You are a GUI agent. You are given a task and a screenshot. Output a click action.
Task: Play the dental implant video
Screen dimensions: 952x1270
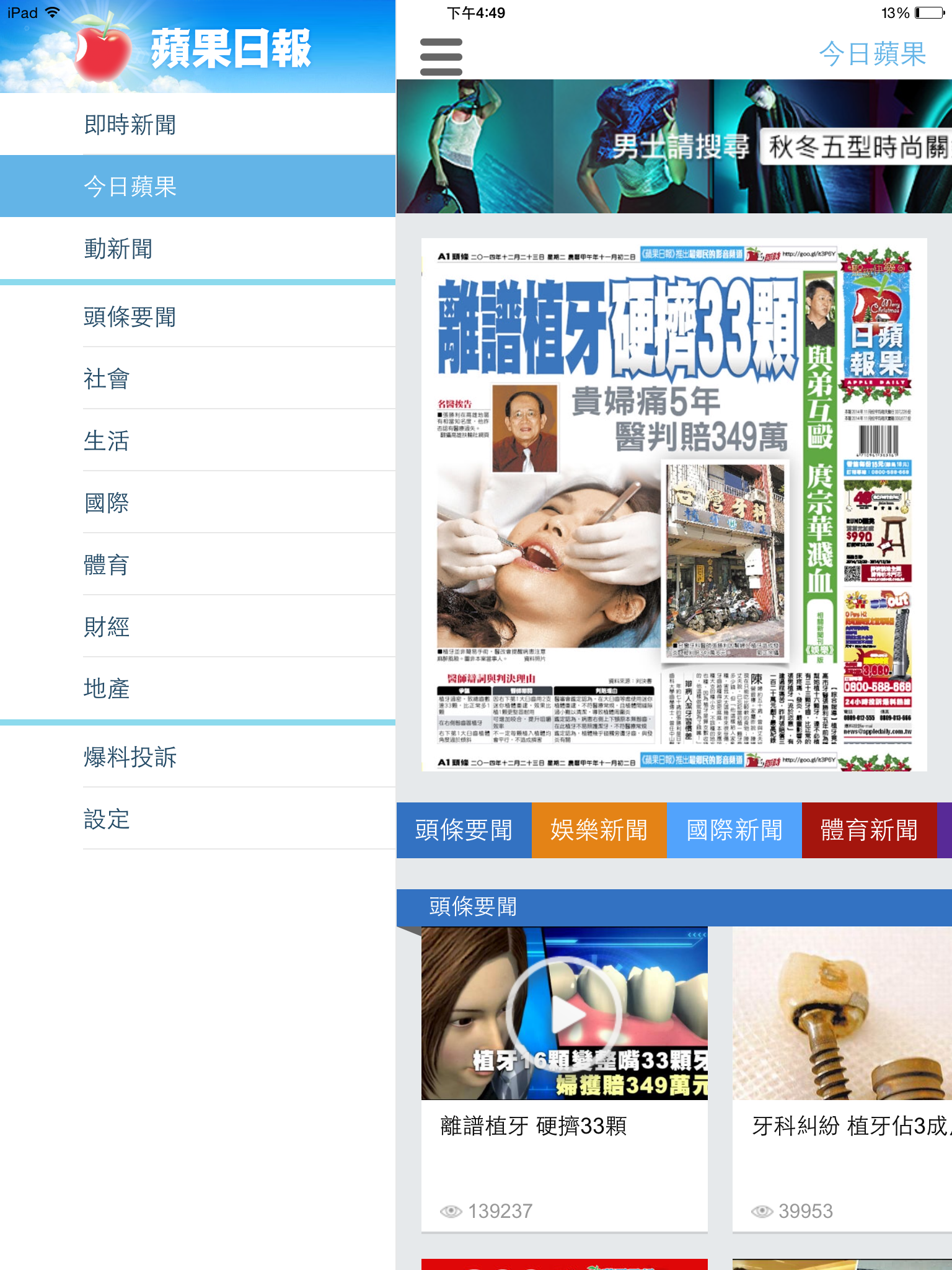coord(564,1013)
